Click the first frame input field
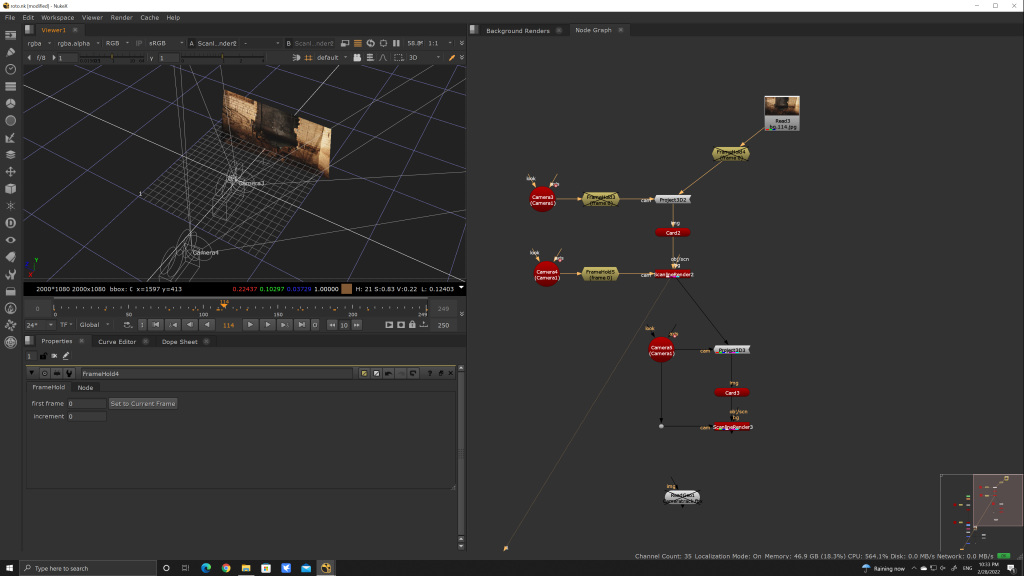This screenshot has width=1024, height=576. point(86,404)
